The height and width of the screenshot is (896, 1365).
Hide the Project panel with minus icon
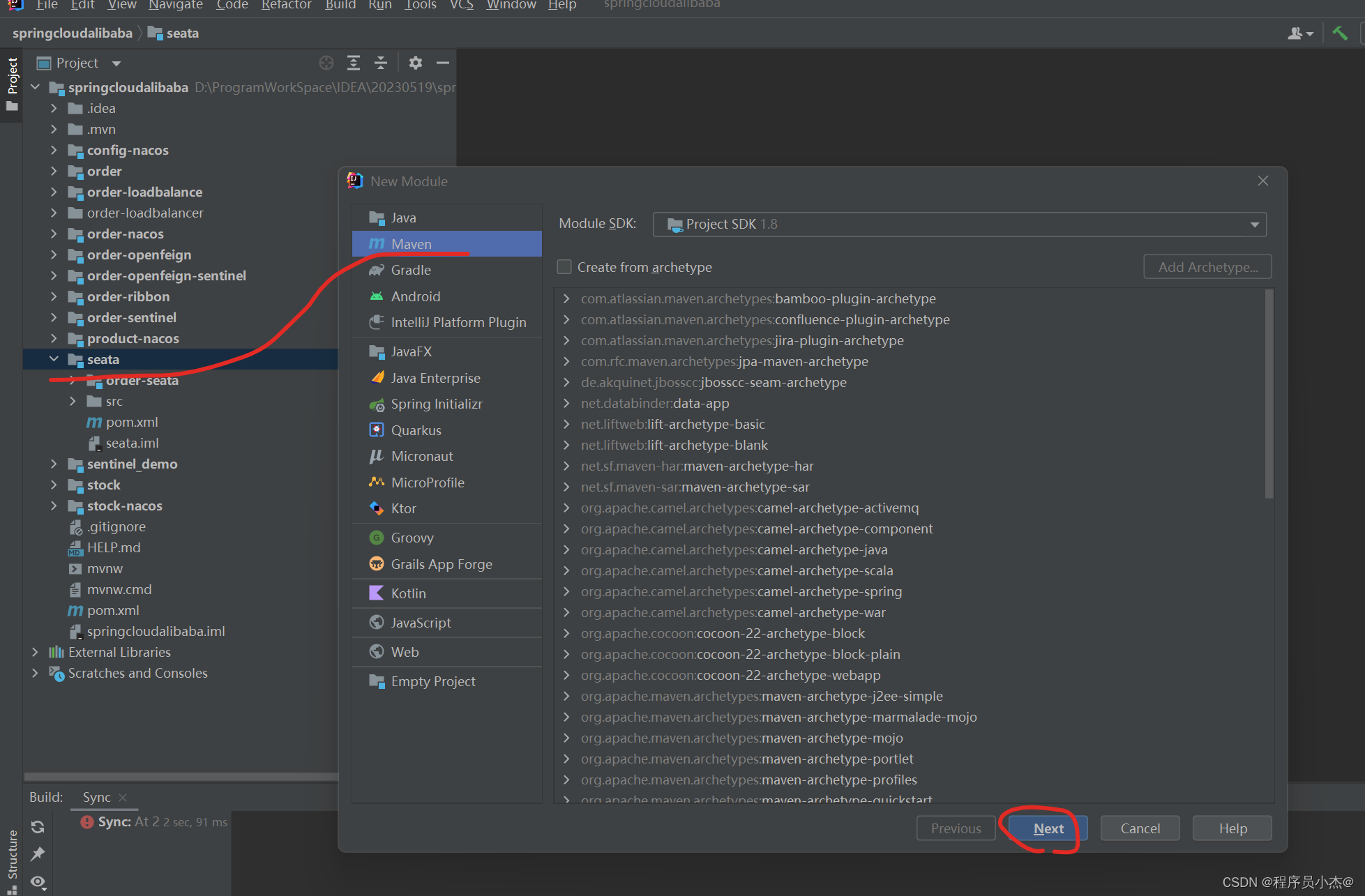click(442, 63)
